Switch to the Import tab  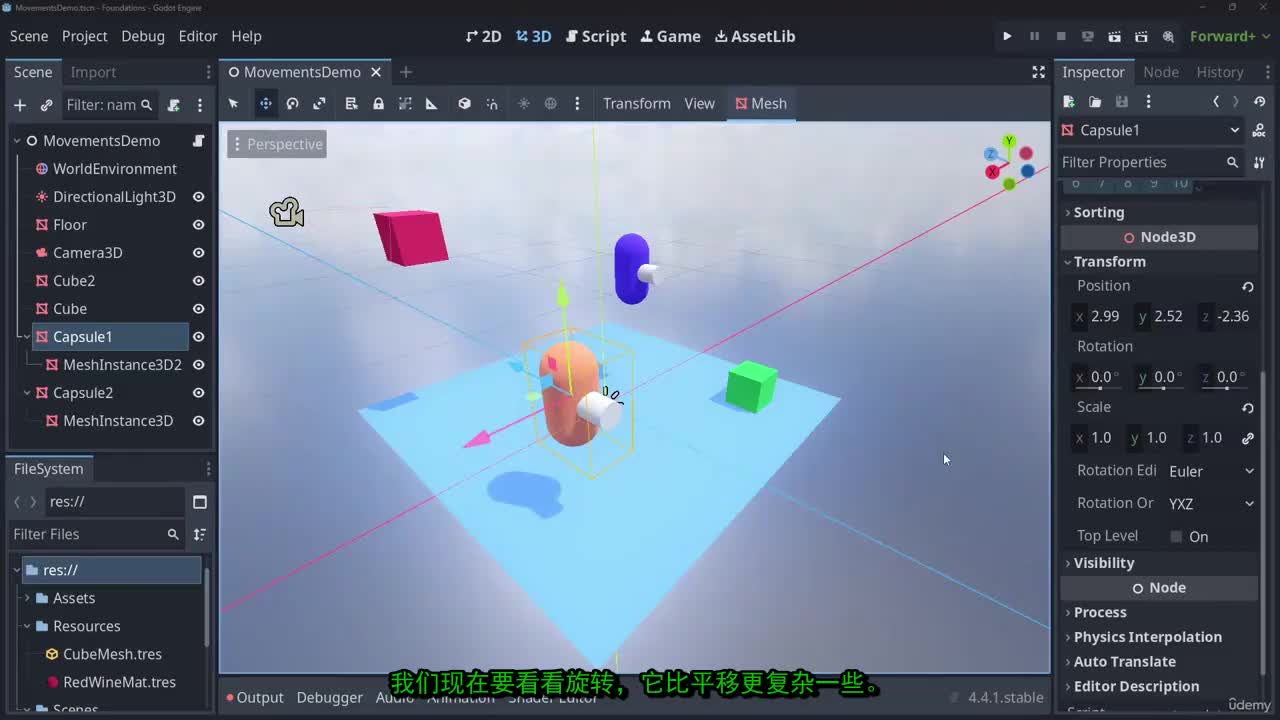(93, 72)
